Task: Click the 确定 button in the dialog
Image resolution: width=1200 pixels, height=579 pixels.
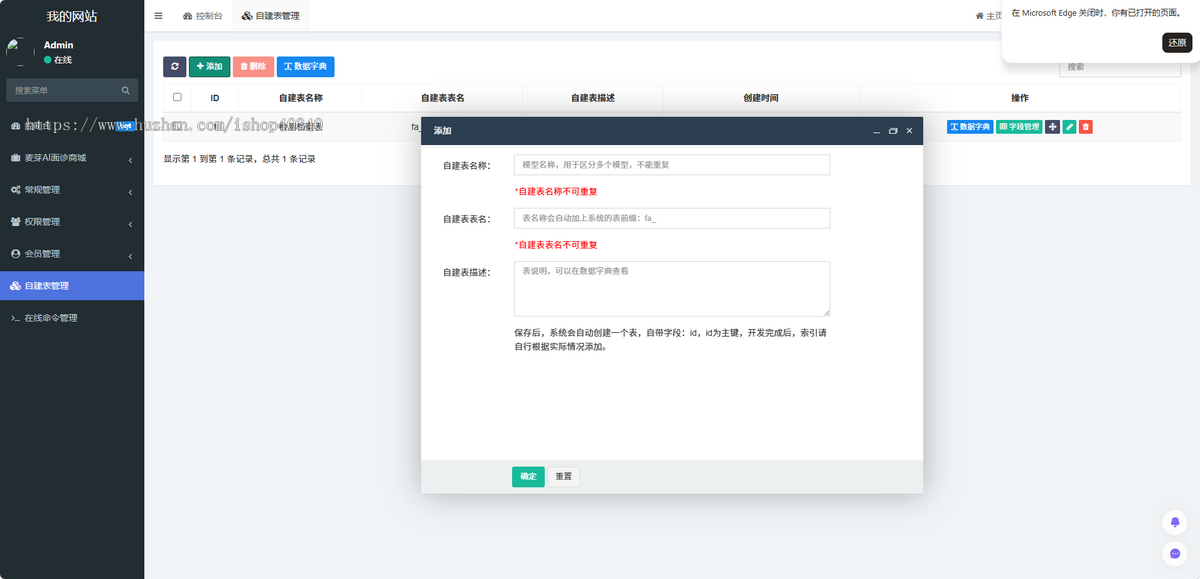Action: tap(528, 477)
